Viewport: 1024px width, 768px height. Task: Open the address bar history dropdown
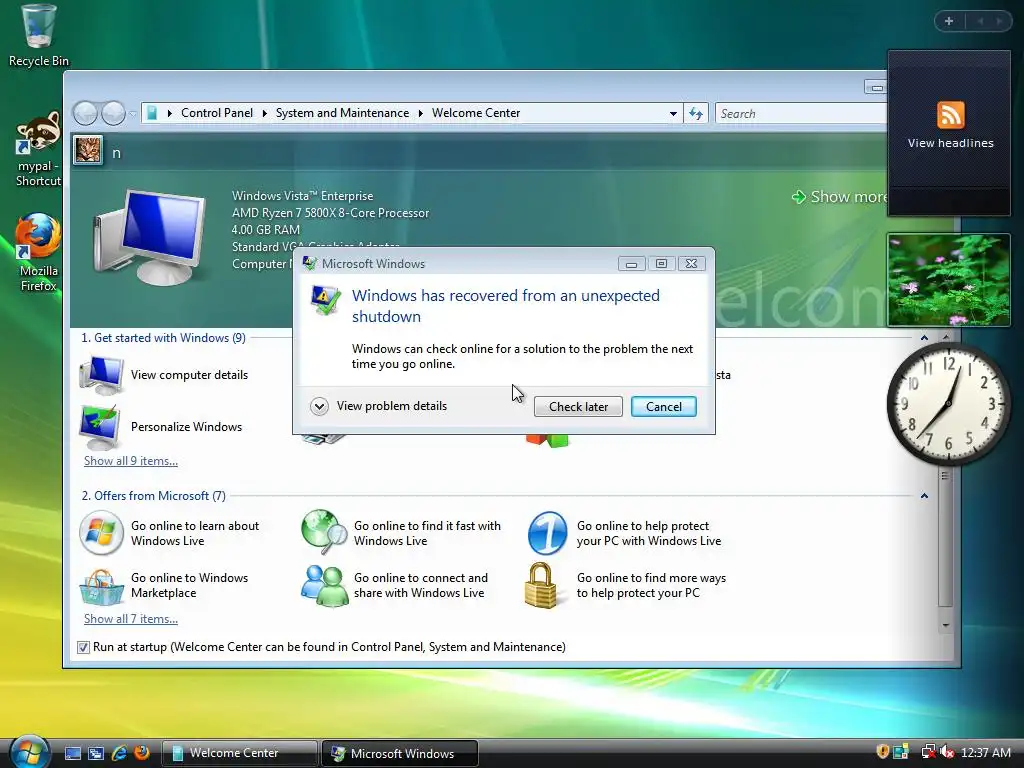[673, 114]
